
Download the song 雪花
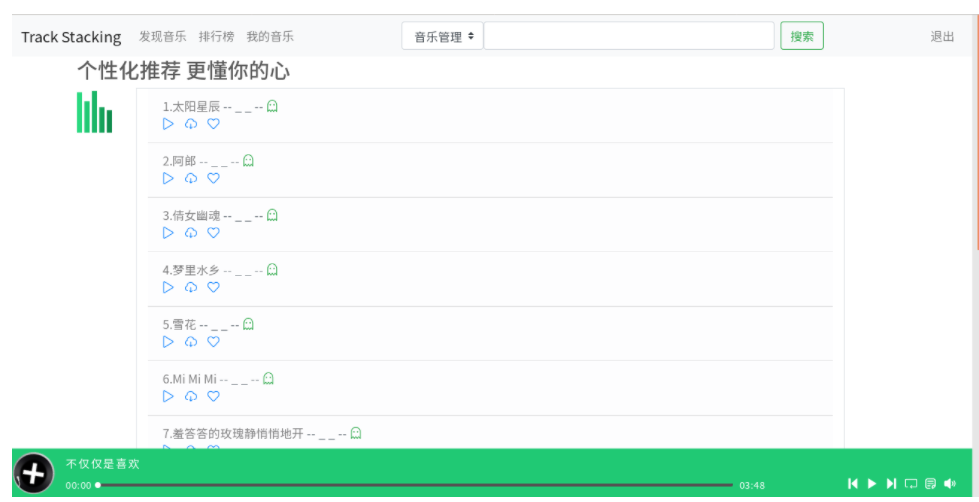pyautogui.click(x=191, y=342)
